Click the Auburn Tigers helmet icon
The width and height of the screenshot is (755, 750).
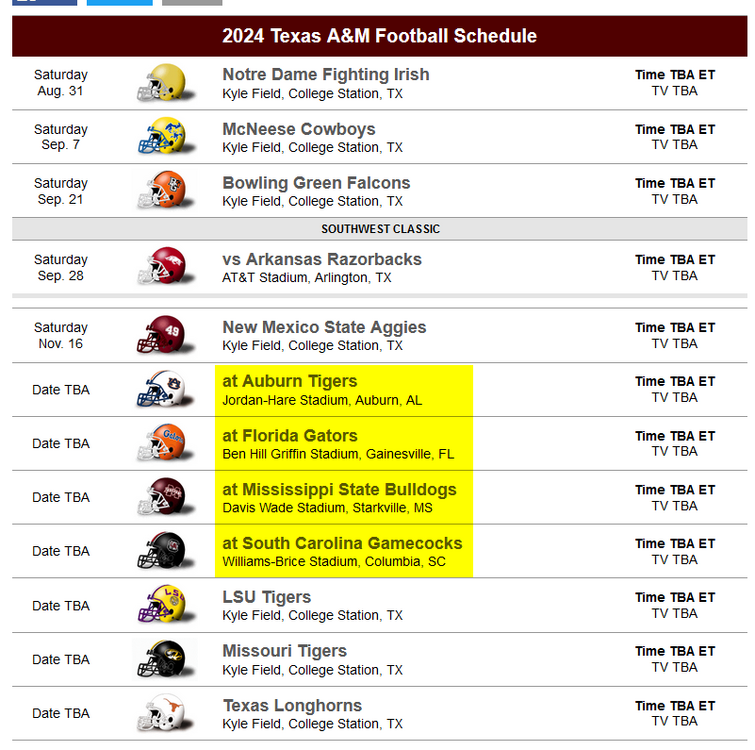(x=161, y=389)
